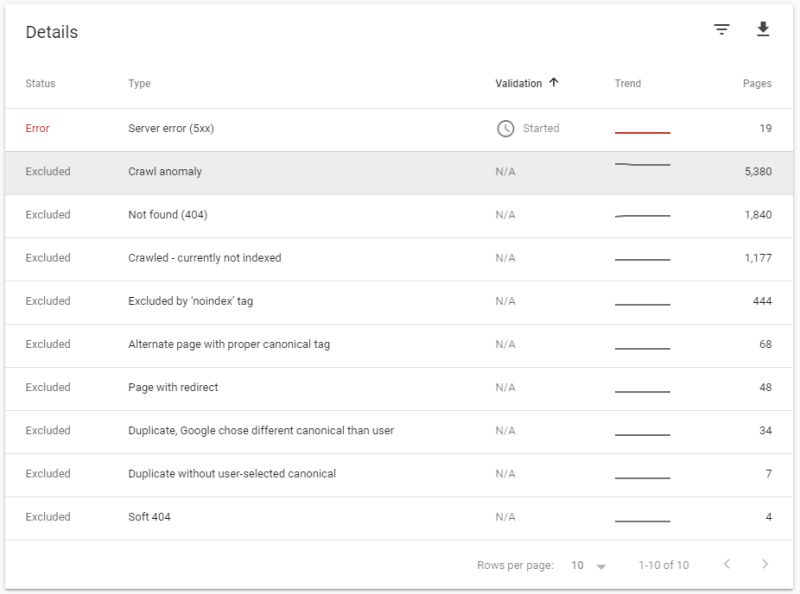Click the Pages column header
Viewport: 800px width, 594px height.
point(758,82)
